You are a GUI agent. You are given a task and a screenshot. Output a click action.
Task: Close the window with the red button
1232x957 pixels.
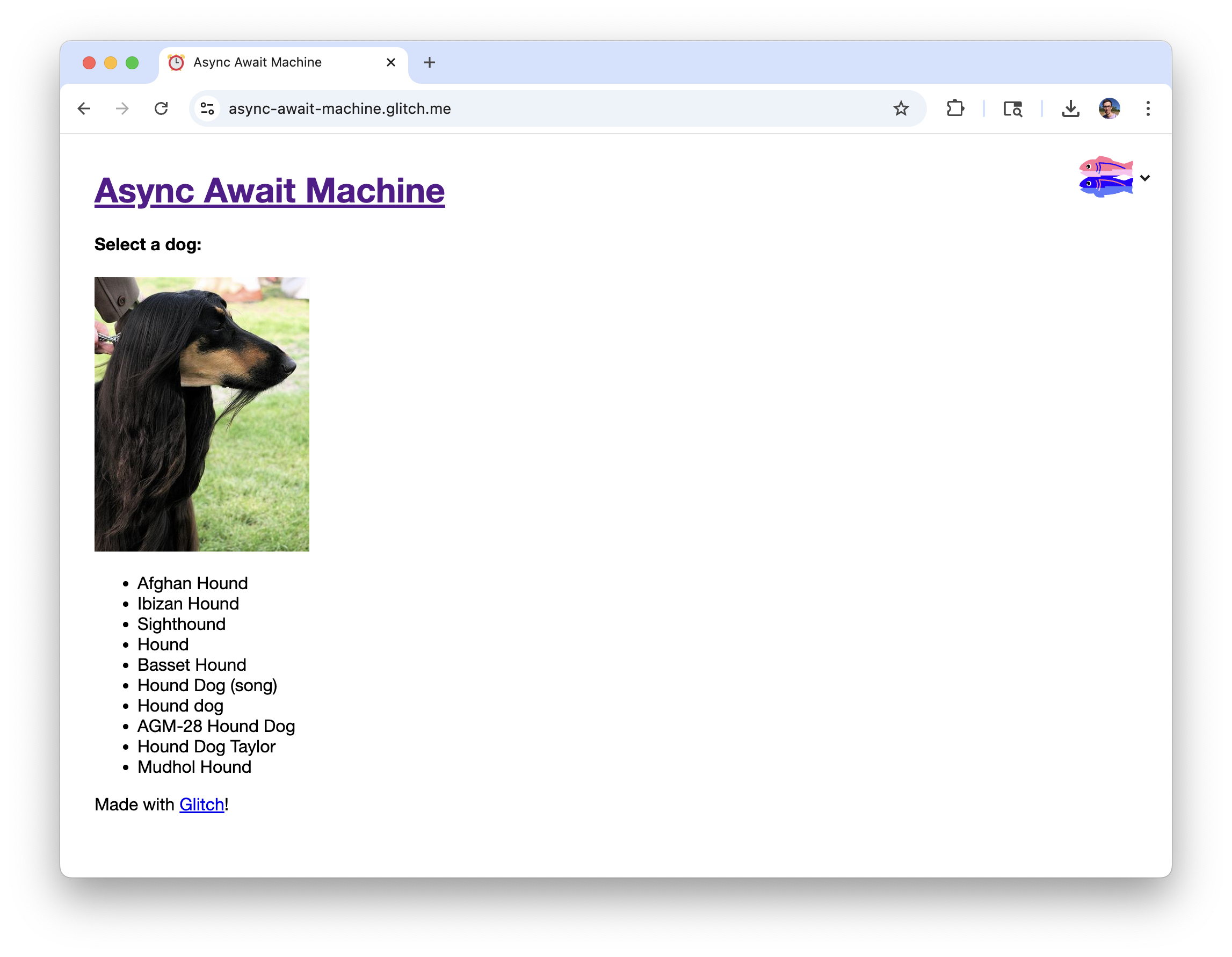coord(89,63)
